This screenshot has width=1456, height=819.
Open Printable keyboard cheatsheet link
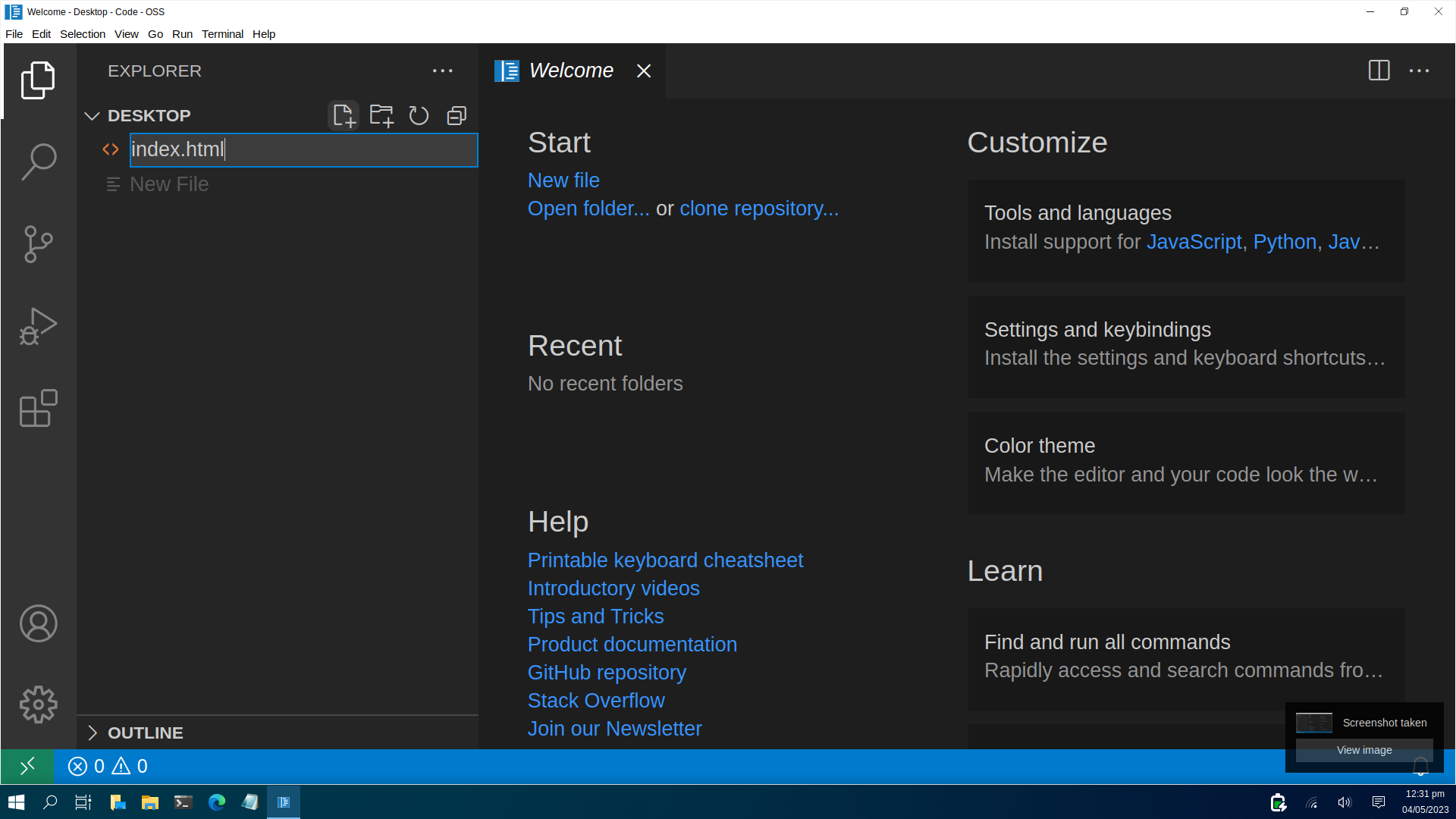click(664, 560)
